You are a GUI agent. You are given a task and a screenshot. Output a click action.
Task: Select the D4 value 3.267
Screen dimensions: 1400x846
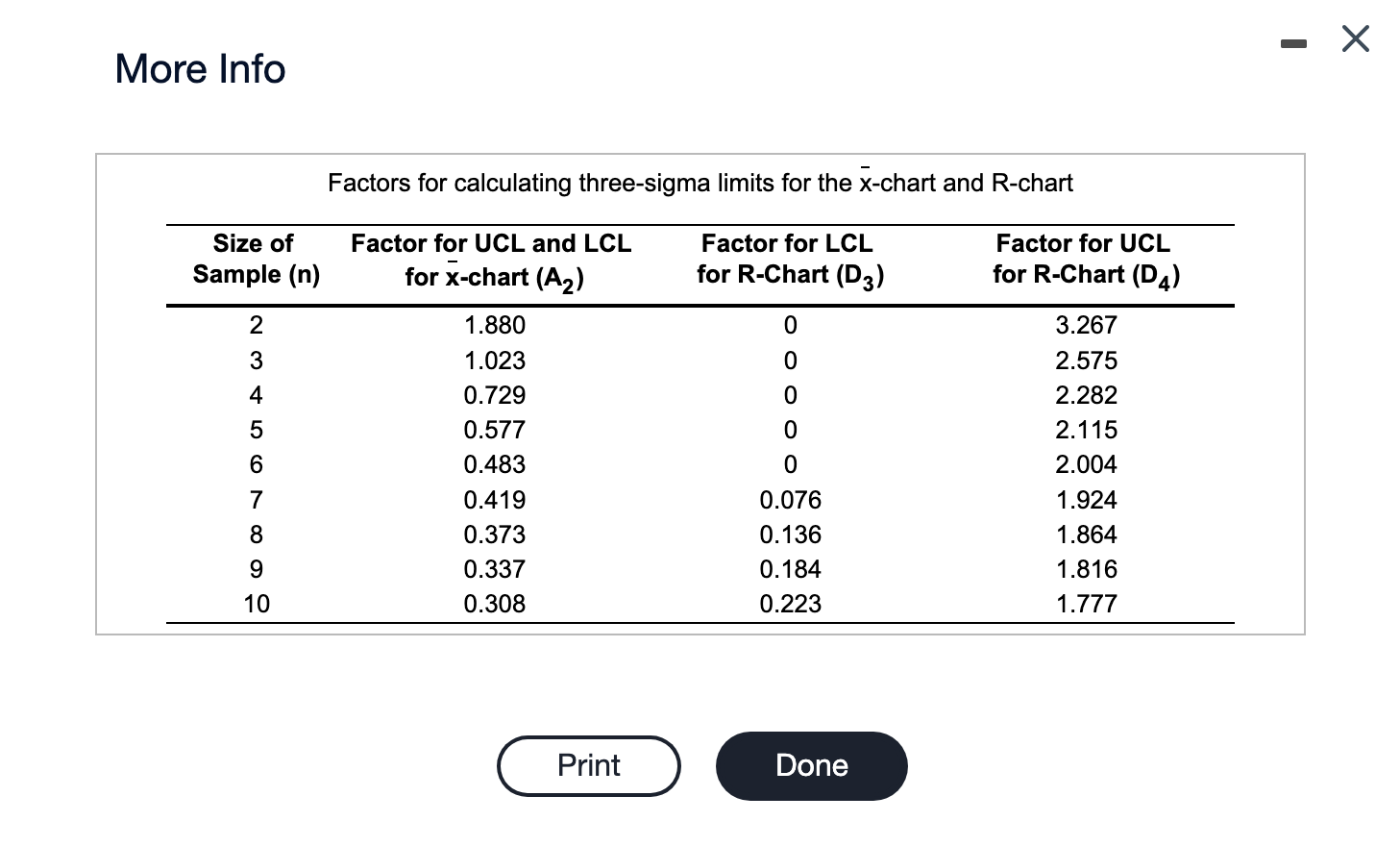1087,325
